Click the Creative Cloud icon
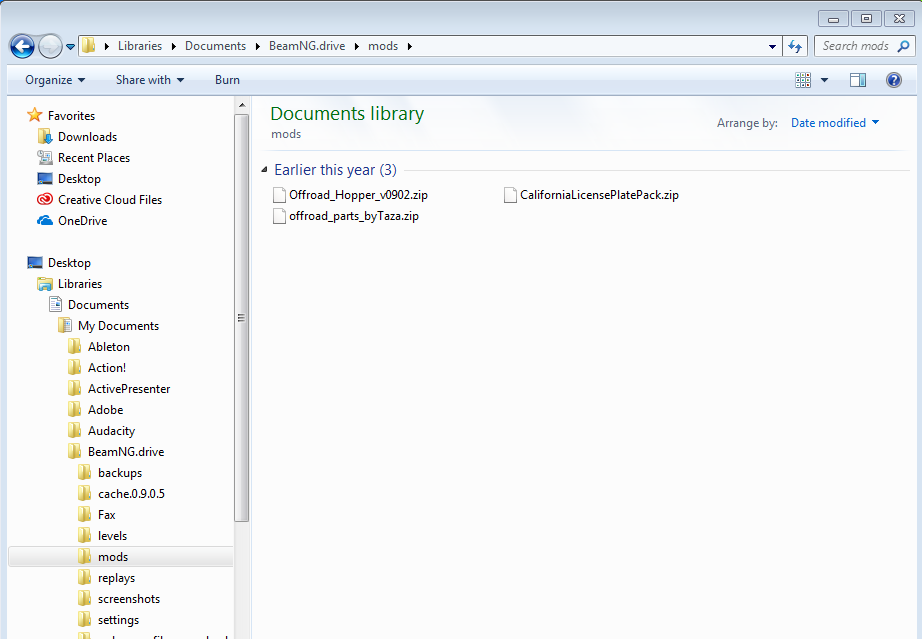This screenshot has height=639, width=922. [x=45, y=199]
